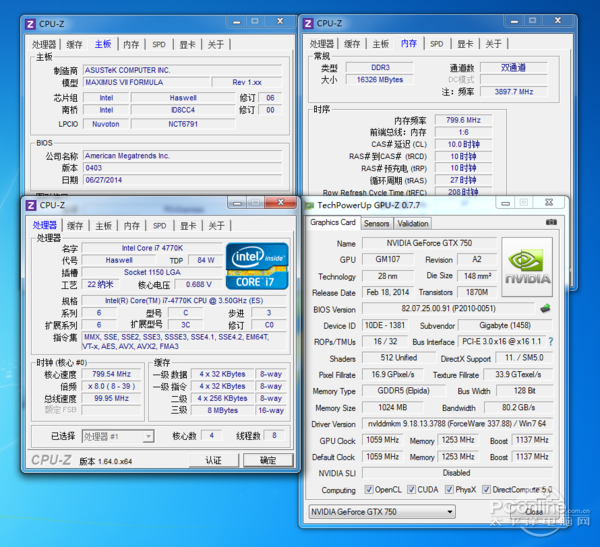
Task: Uncheck the OpenCL checkbox
Action: (369, 490)
